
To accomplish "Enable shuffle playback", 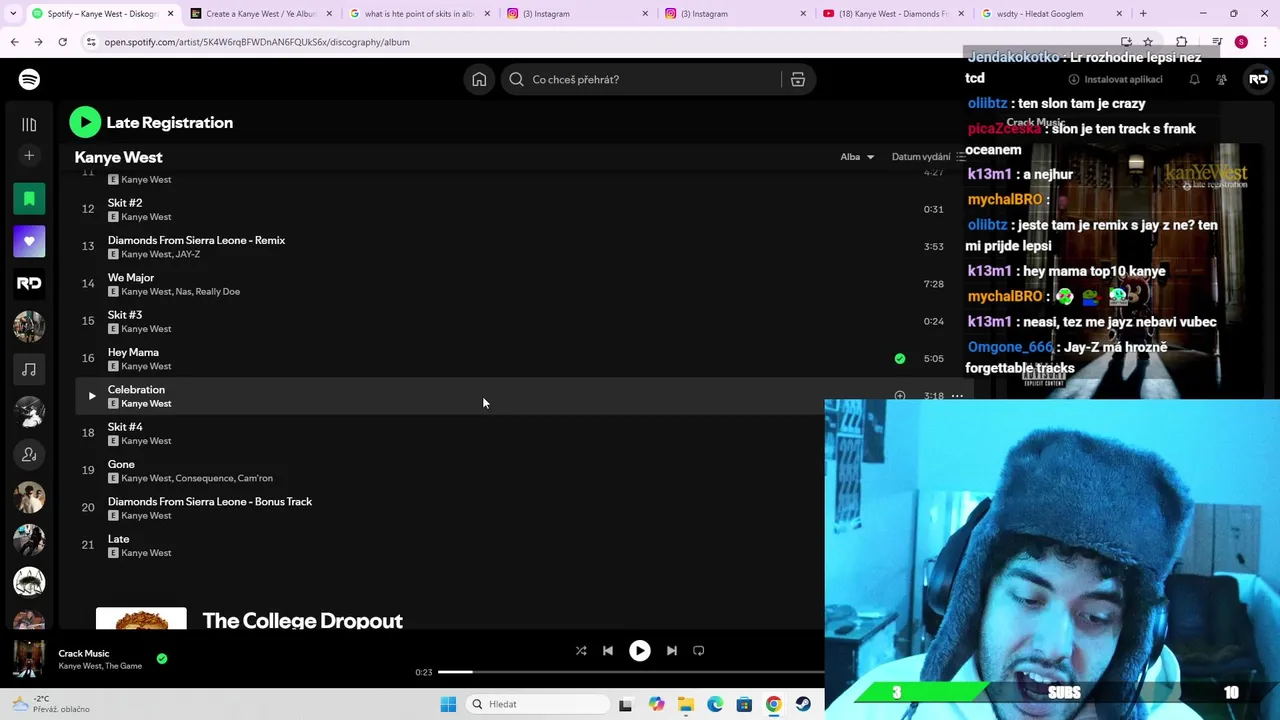I will pyautogui.click(x=581, y=650).
